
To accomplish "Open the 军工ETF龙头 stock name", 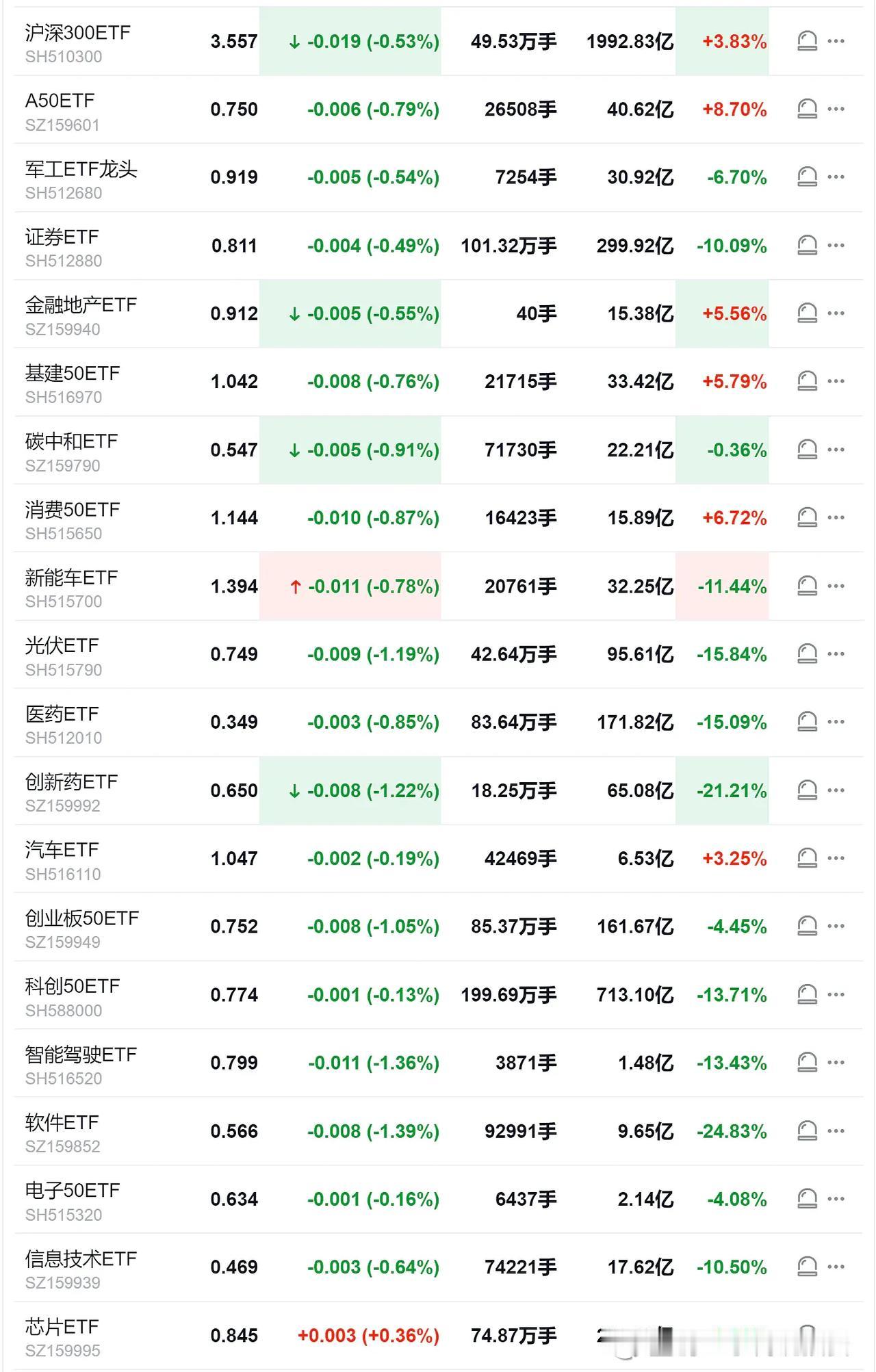I will pos(81,169).
